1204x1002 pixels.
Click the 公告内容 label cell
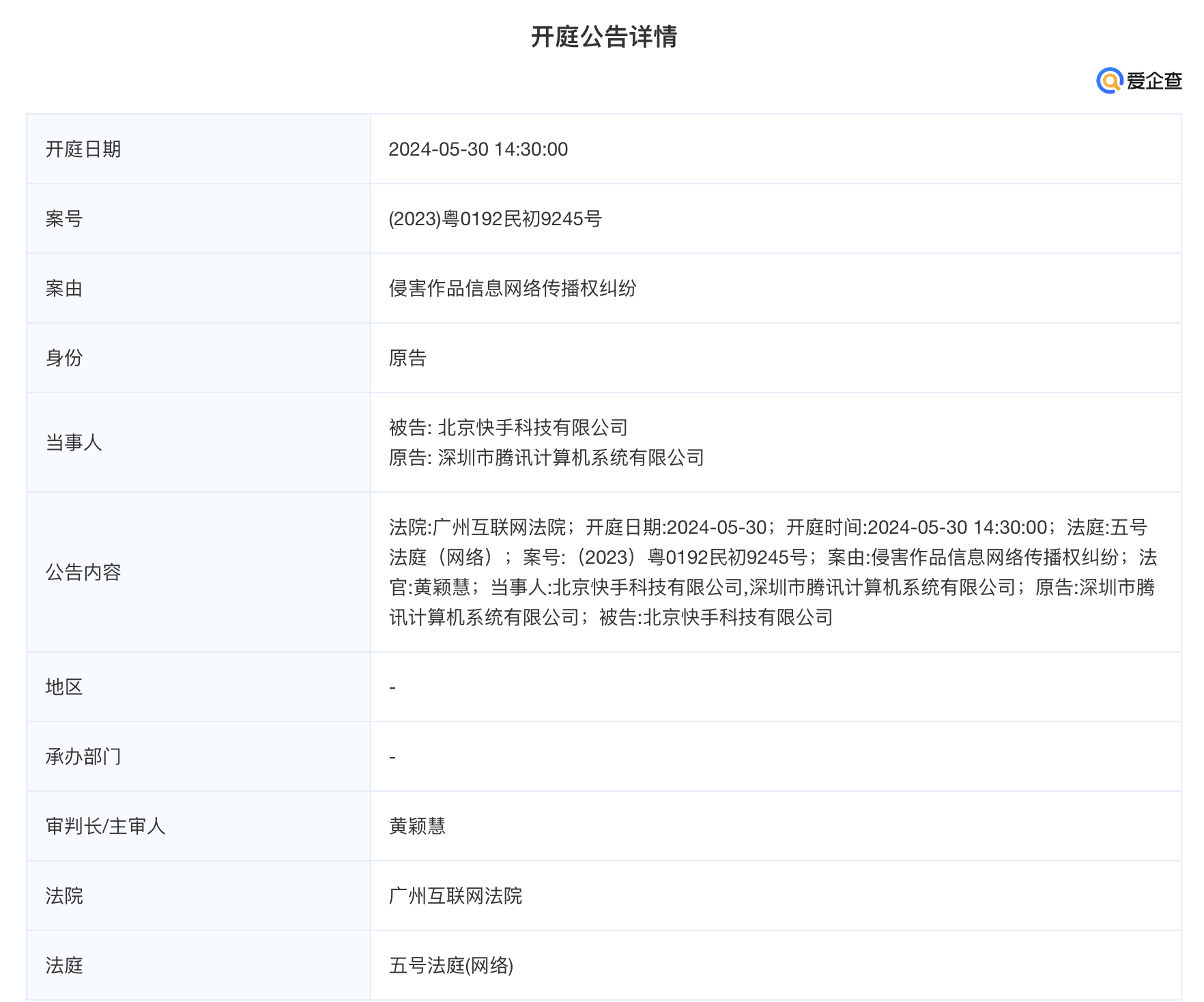[199, 572]
